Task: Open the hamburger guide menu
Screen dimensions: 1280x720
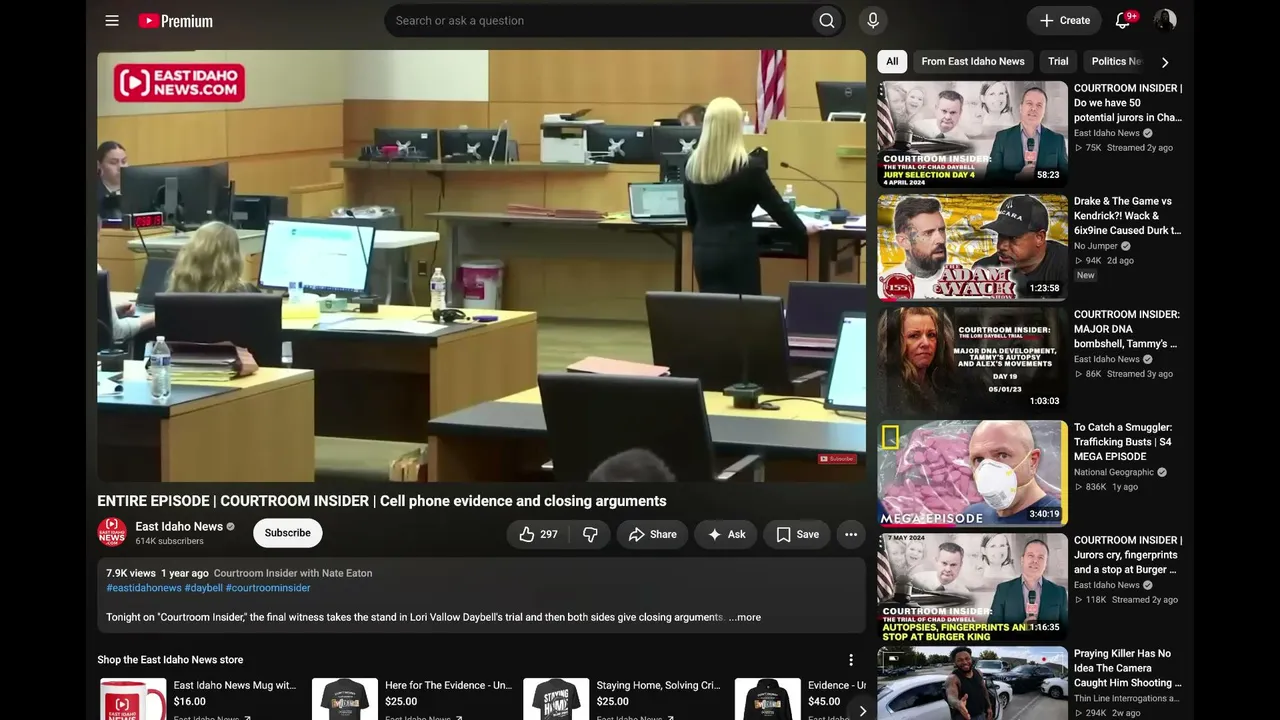Action: point(112,20)
